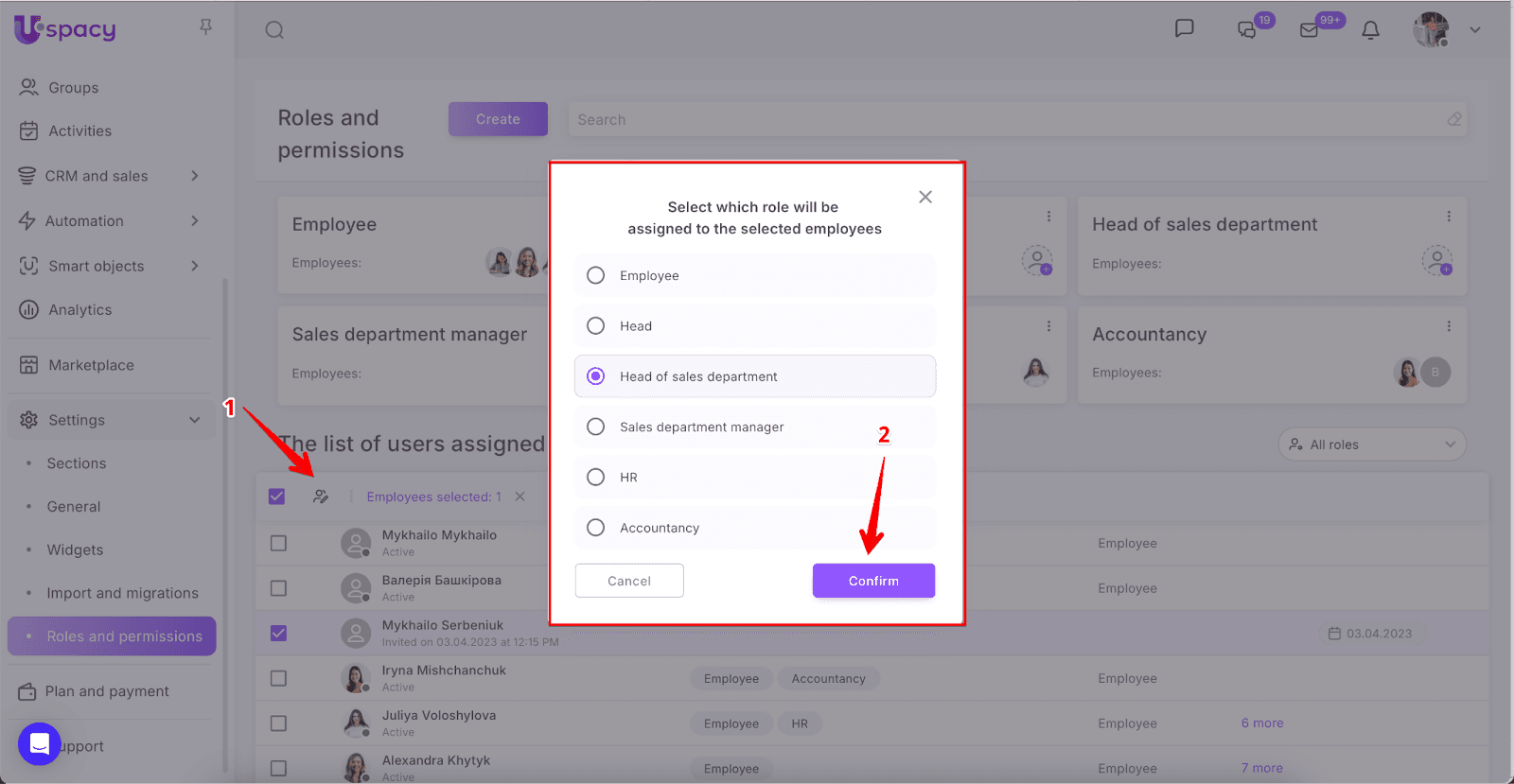Confirm the selected role assignment
This screenshot has width=1514, height=784.
pyautogui.click(x=872, y=581)
